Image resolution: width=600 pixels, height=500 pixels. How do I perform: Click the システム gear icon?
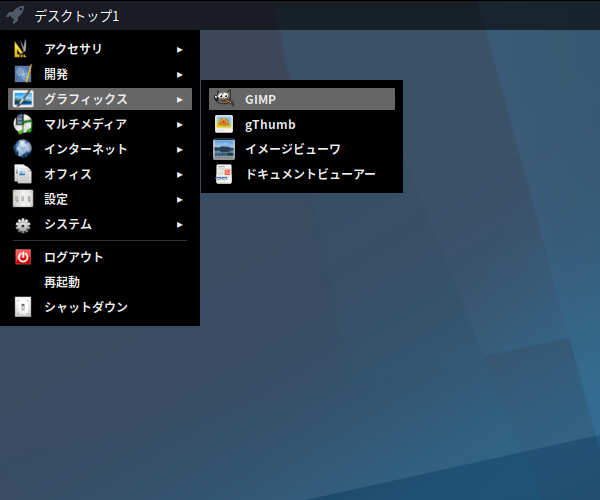[23, 225]
